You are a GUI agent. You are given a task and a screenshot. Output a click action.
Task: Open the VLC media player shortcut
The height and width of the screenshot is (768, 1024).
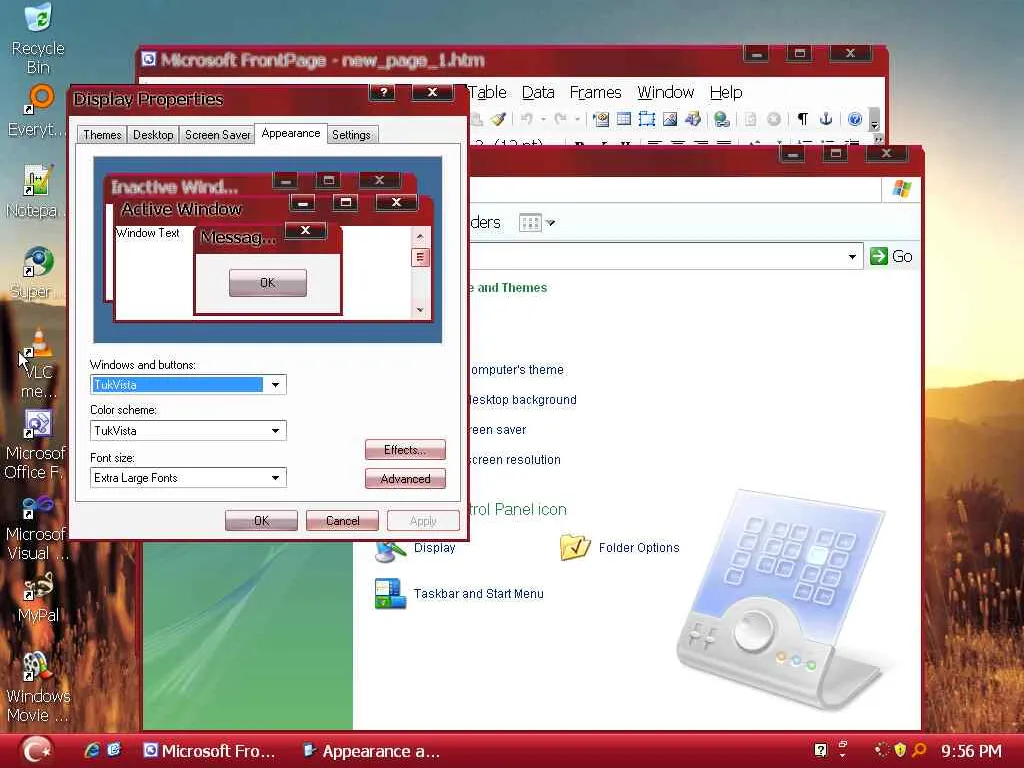(38, 362)
